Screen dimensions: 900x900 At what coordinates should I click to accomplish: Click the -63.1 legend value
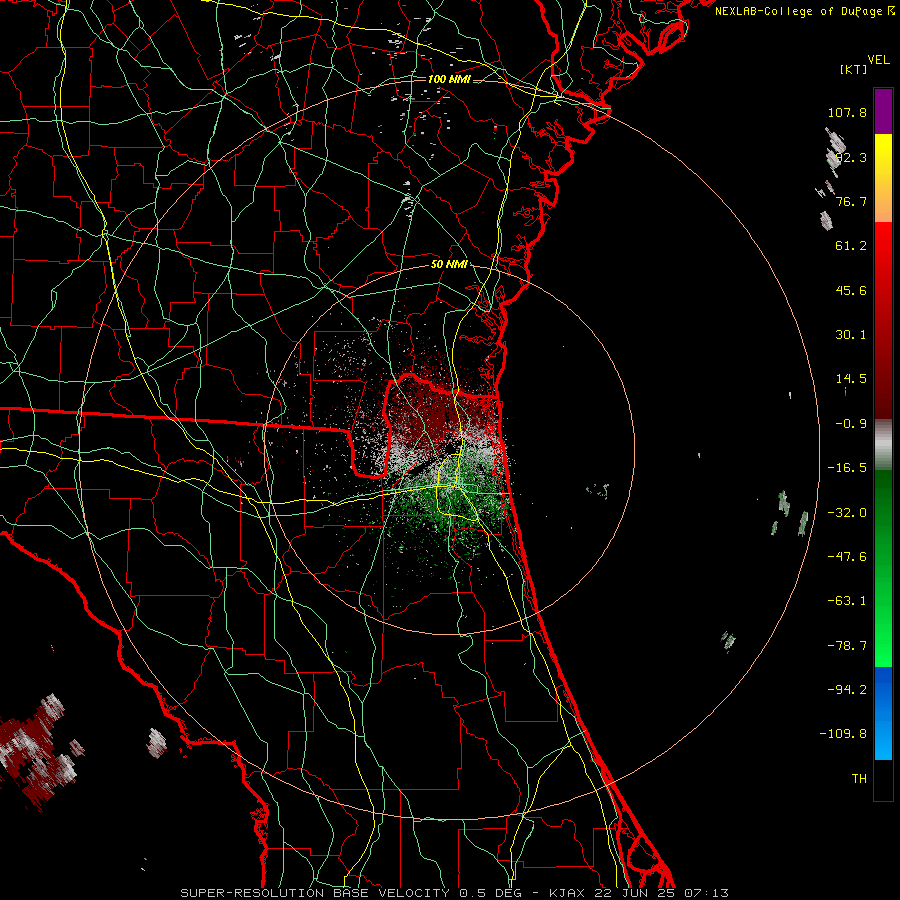(x=847, y=601)
